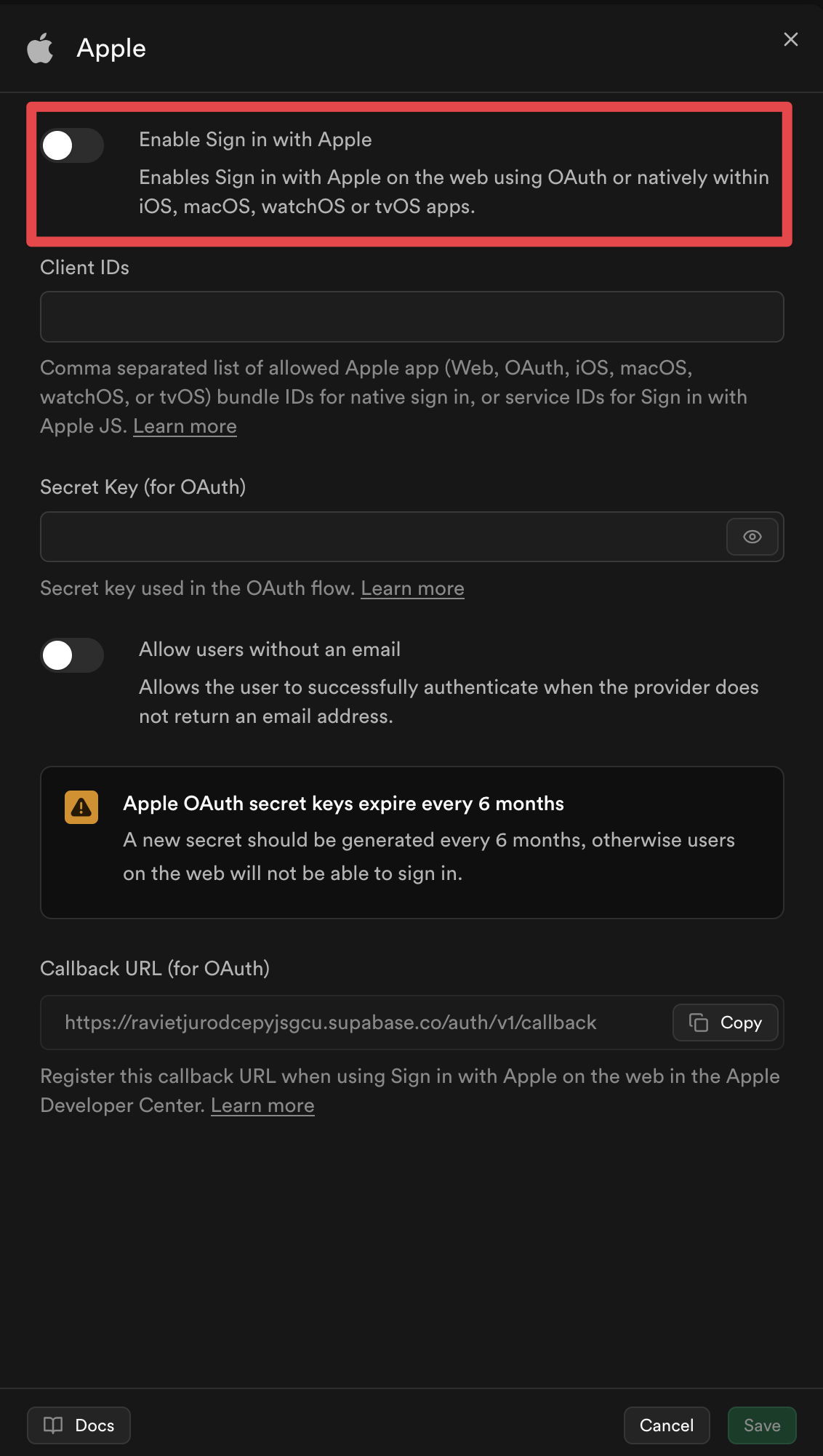Open the Learn more link in the callback URL description
Screen dimensions: 823x1456
coord(262,1105)
